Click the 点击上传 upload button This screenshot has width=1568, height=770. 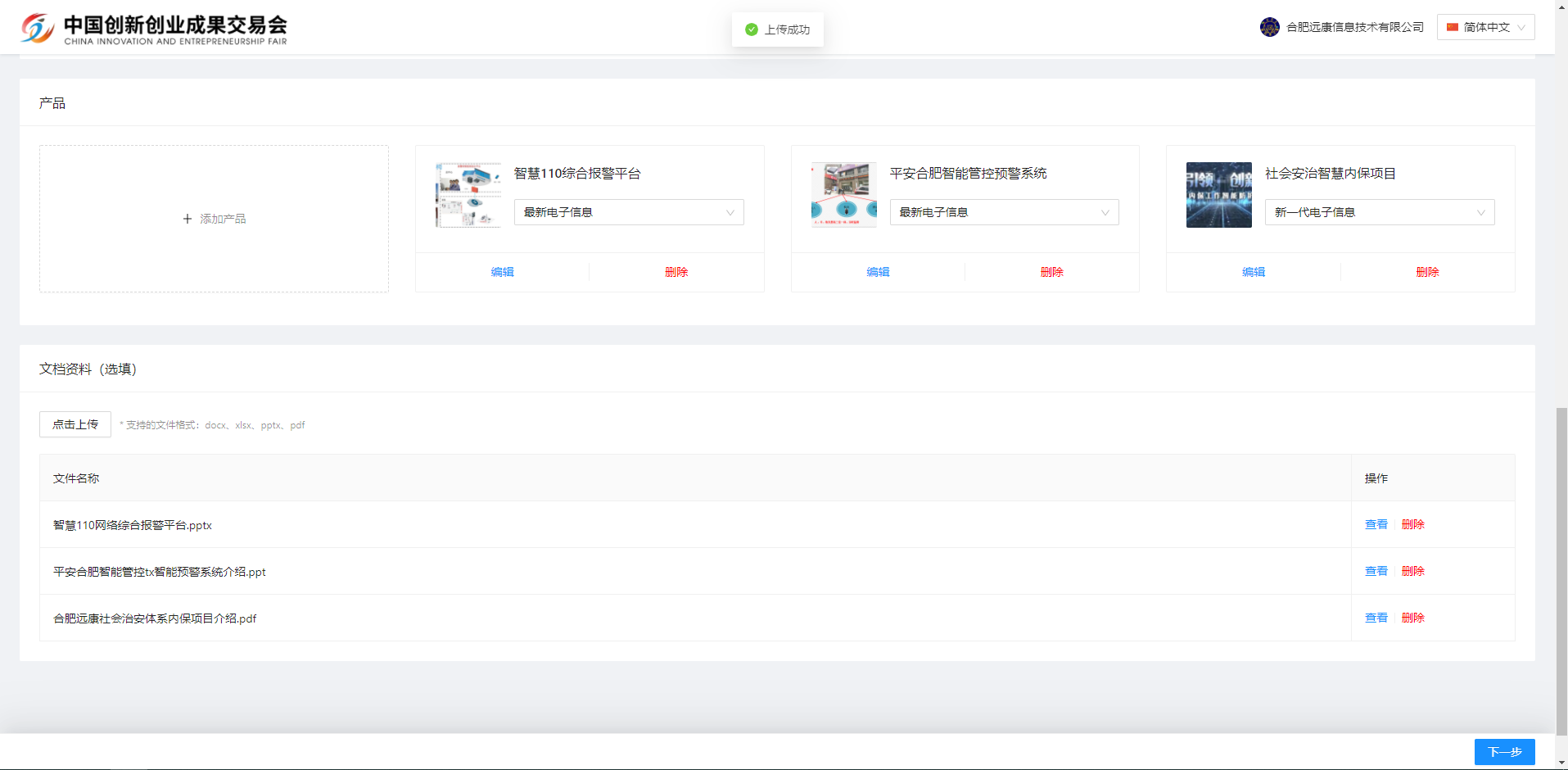75,424
